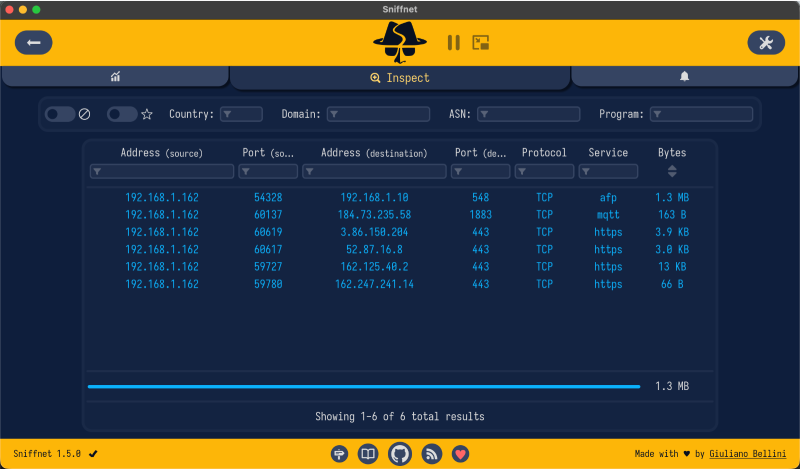The width and height of the screenshot is (800, 469).
Task: Toggle the blacklist filter switch
Action: 60,114
